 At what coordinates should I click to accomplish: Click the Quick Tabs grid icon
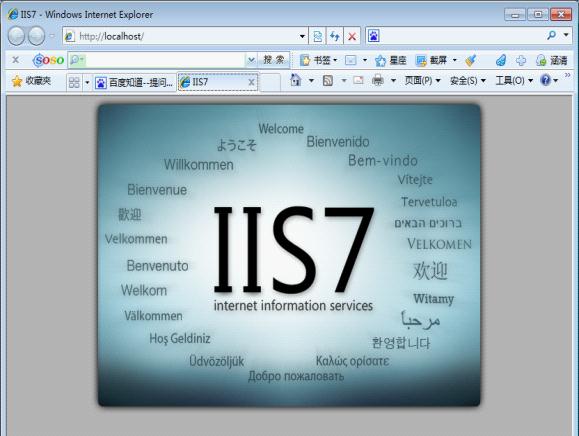(x=74, y=82)
